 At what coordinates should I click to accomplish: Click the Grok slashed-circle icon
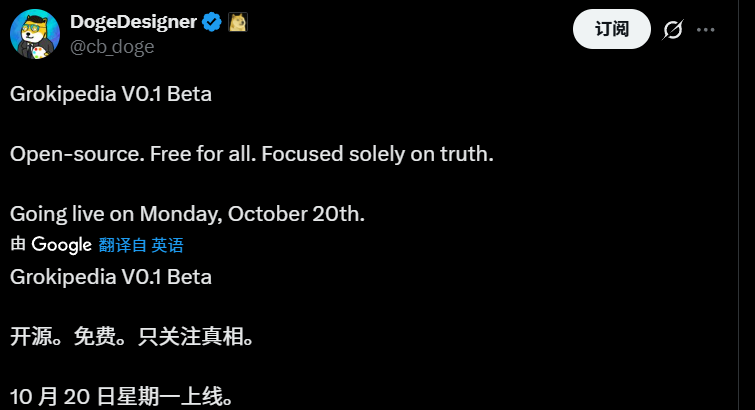673,30
